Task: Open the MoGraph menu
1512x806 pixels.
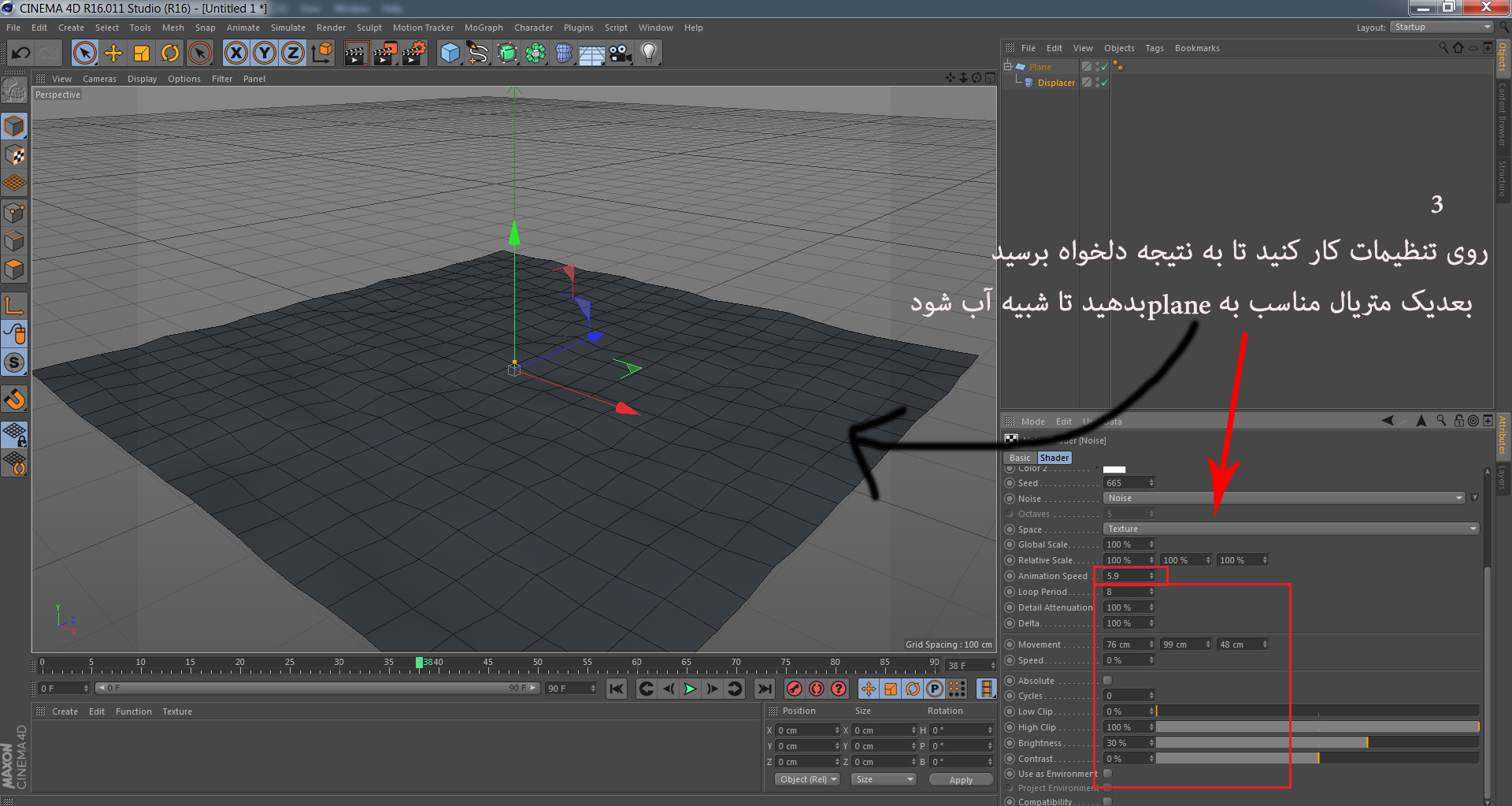Action: click(484, 28)
